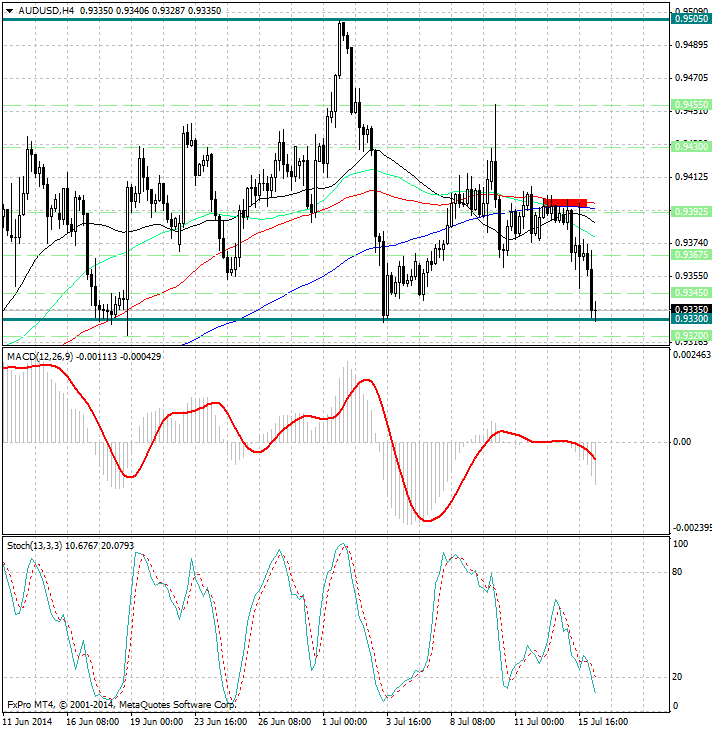Select the Stochastic scale value 20

pyautogui.click(x=678, y=677)
